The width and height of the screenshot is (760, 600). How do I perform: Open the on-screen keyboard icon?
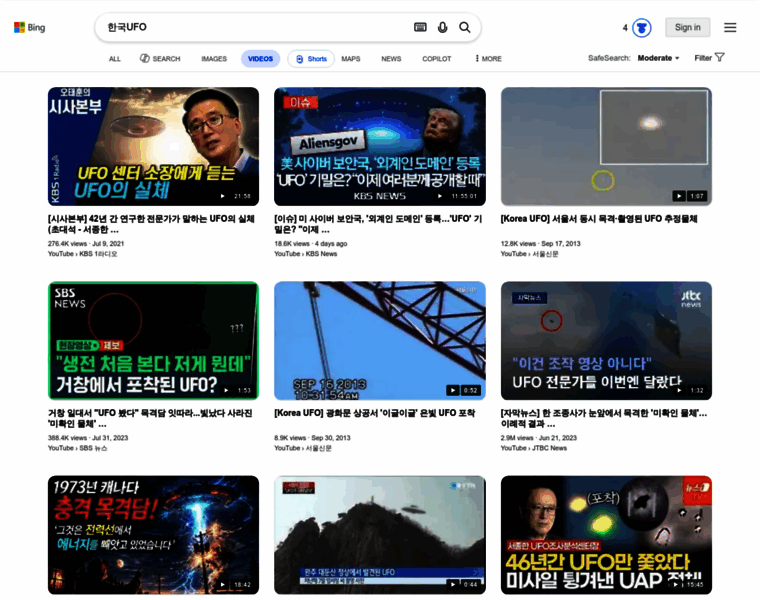point(420,27)
